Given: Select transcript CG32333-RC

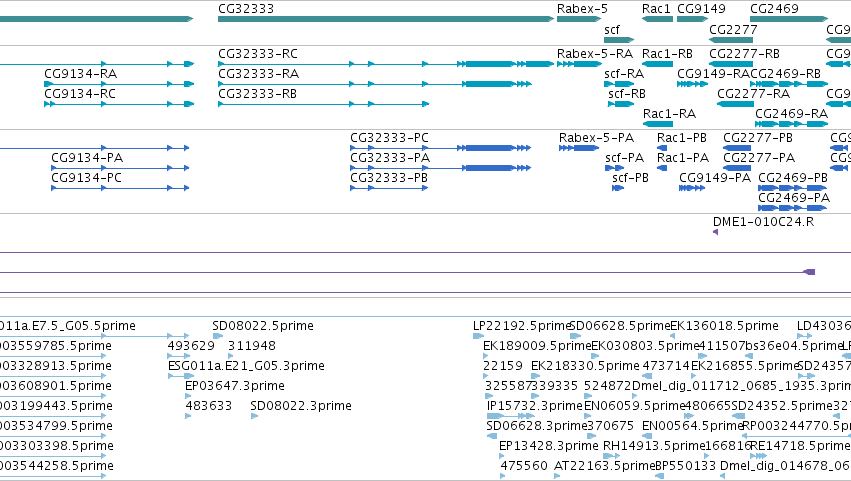Looking at the screenshot, I should tap(258, 54).
